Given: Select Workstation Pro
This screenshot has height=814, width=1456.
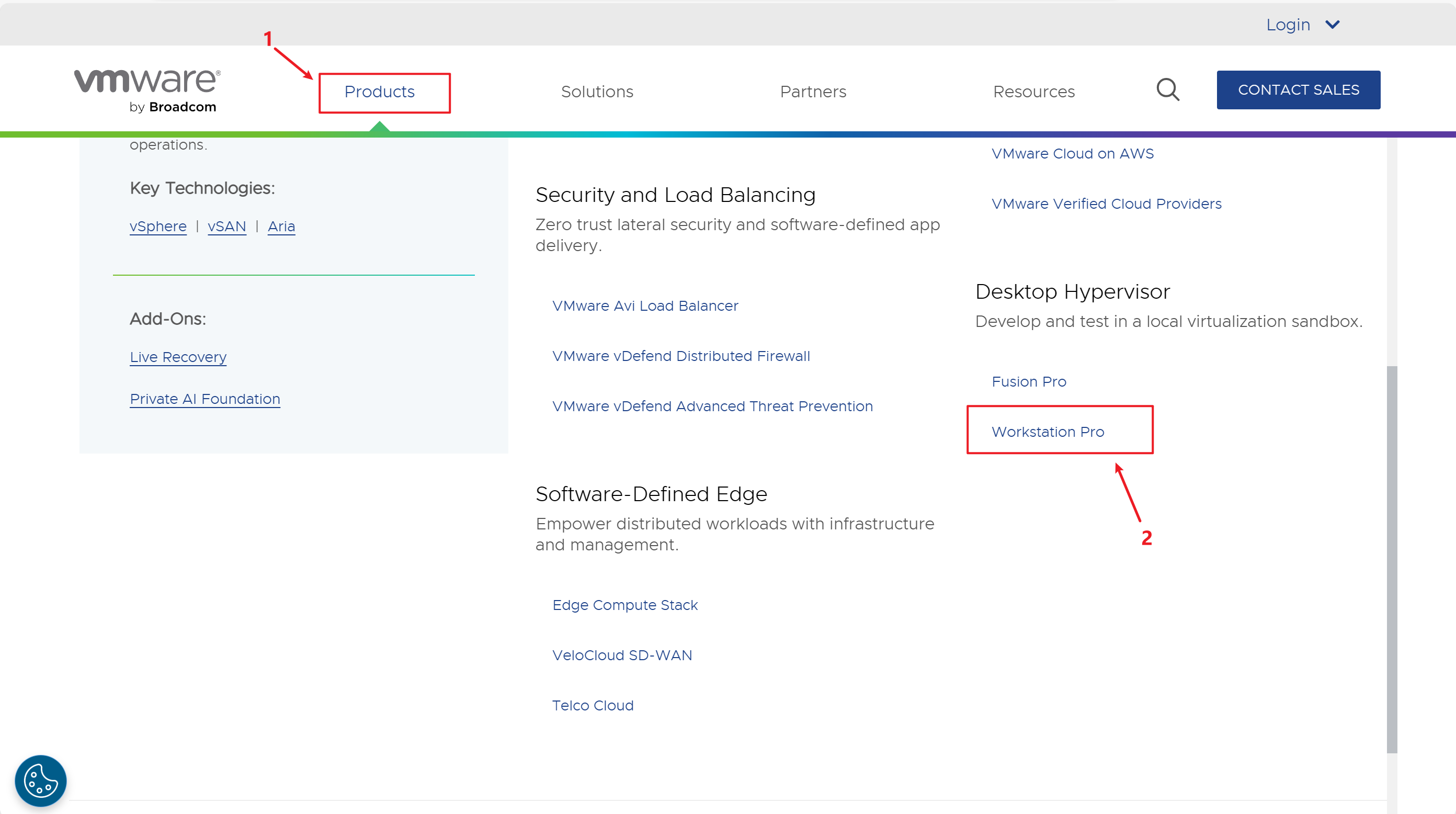Looking at the screenshot, I should pyautogui.click(x=1048, y=432).
